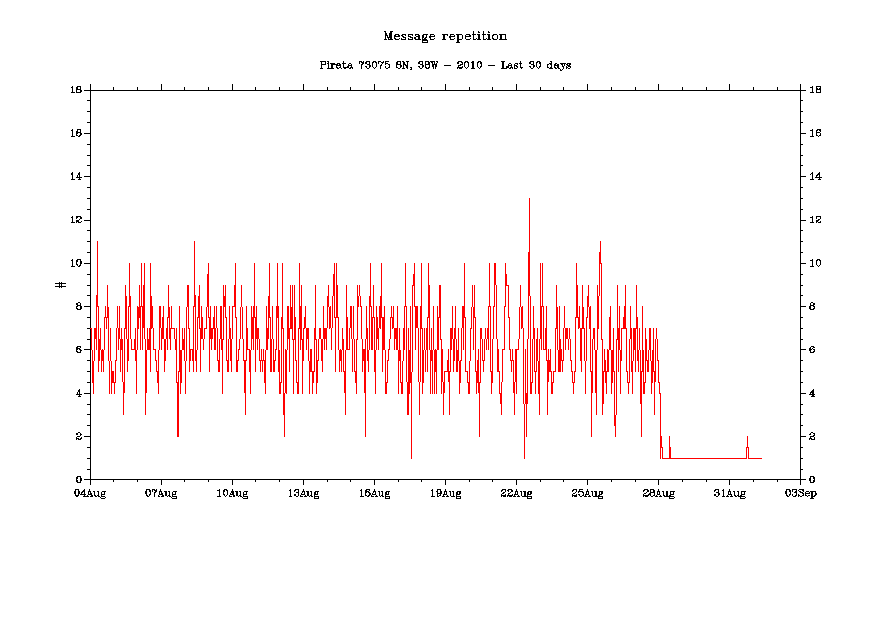Click the small red bump near 31Aug
Image resolution: width=891 pixels, height=630 pixels.
747,440
